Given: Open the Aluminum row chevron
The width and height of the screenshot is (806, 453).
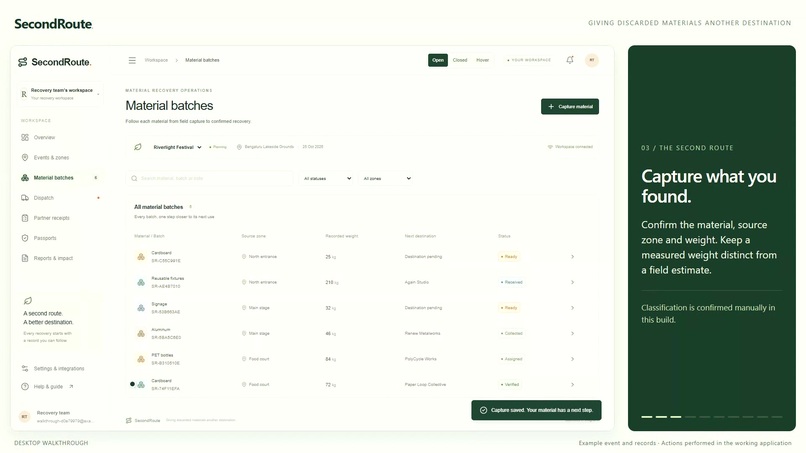Looking at the screenshot, I should click(x=572, y=334).
